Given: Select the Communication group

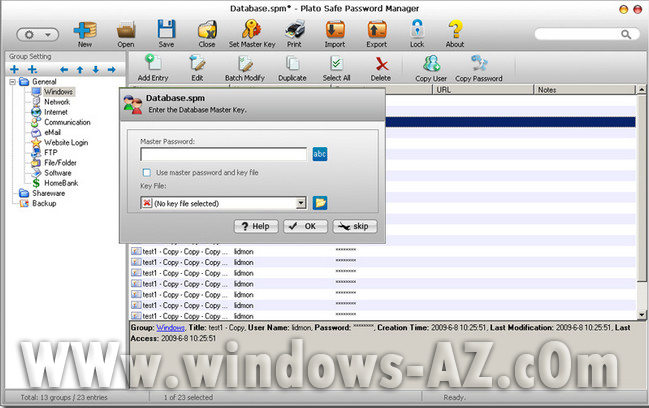Looking at the screenshot, I should (x=67, y=122).
